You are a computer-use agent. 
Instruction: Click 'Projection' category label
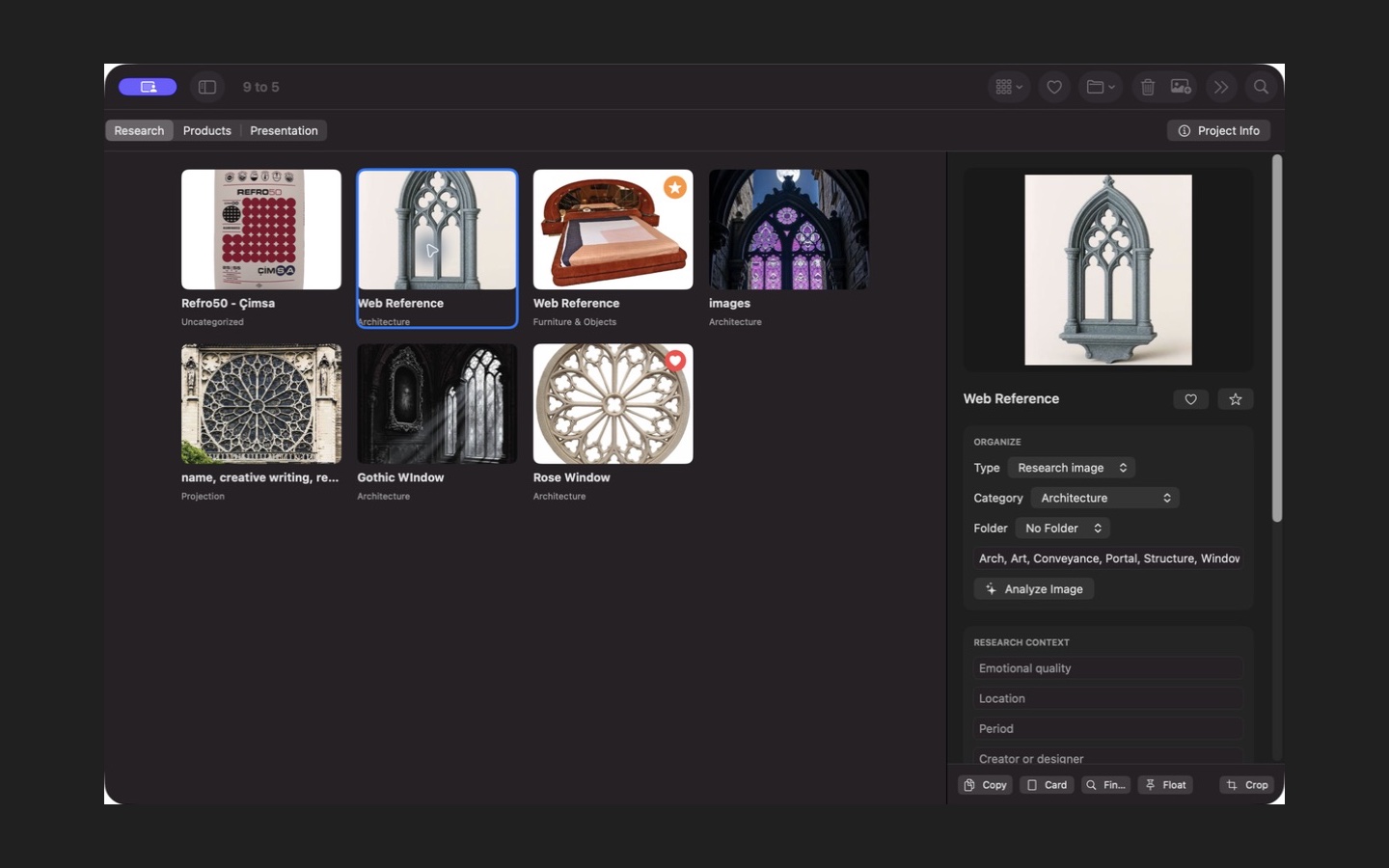(203, 497)
